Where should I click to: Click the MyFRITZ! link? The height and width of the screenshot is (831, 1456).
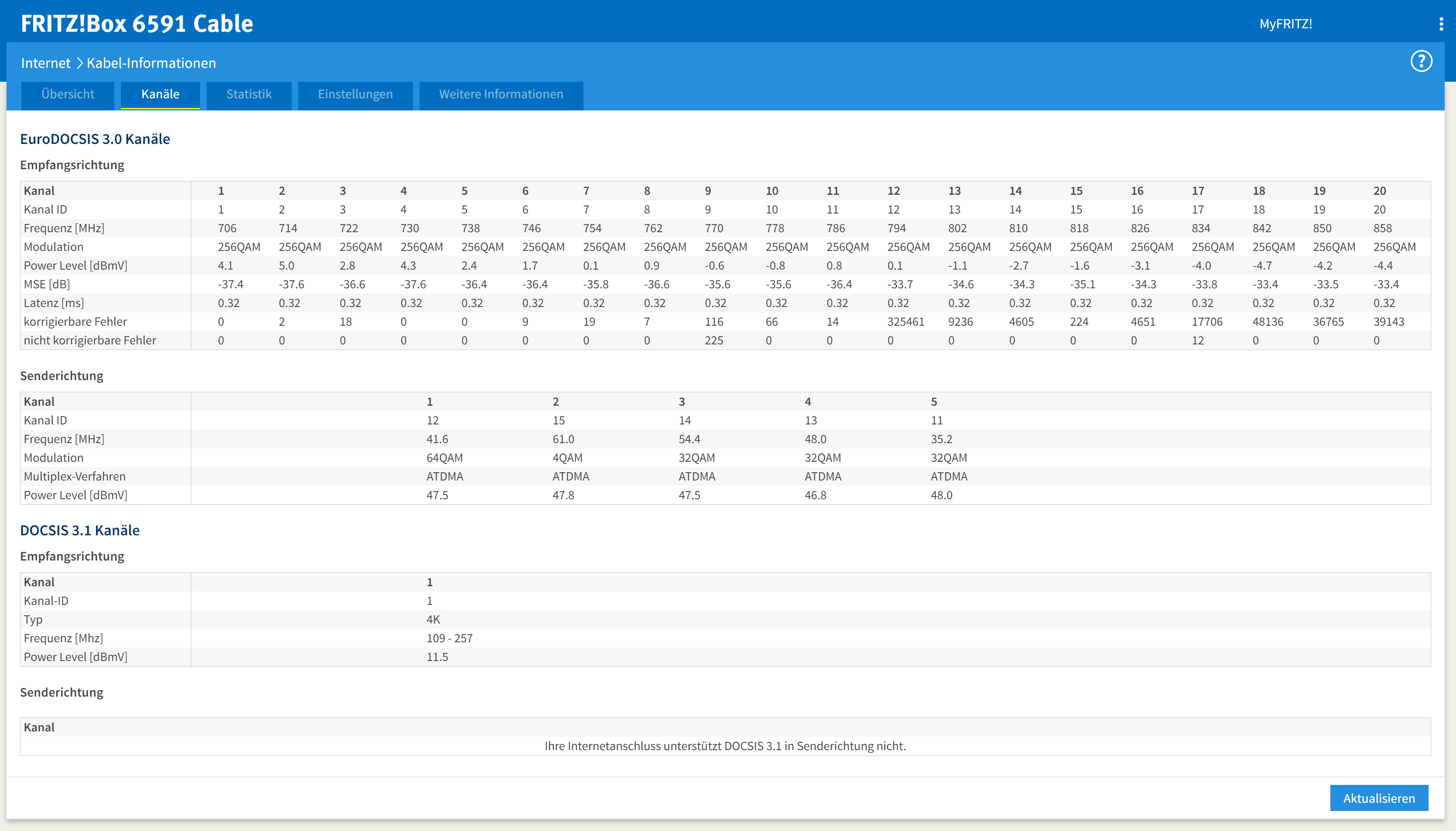tap(1286, 24)
